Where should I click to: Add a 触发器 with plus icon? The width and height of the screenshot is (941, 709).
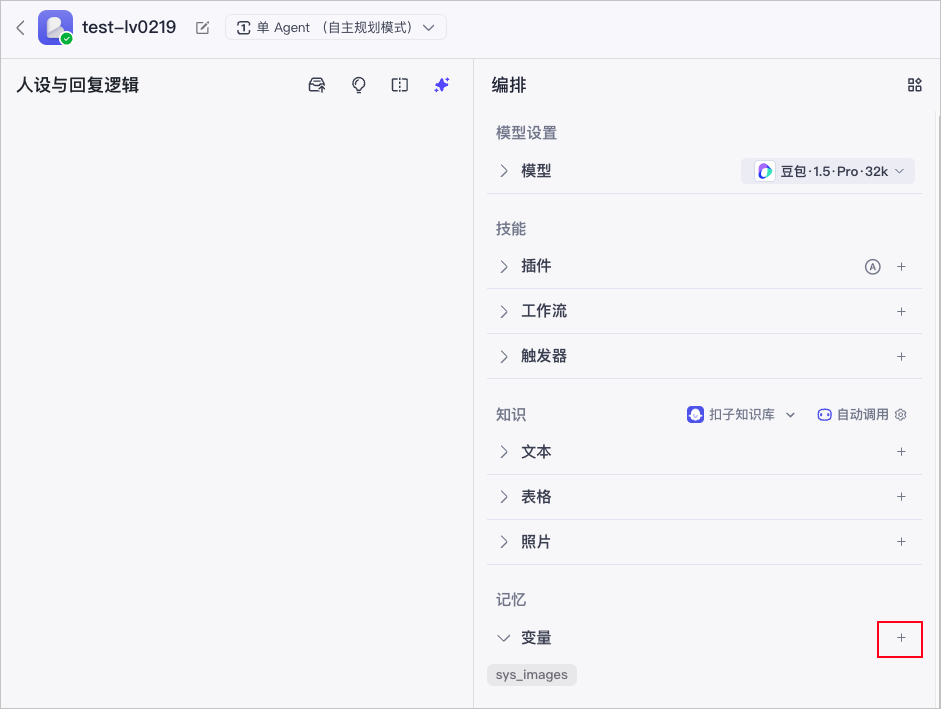(x=901, y=357)
